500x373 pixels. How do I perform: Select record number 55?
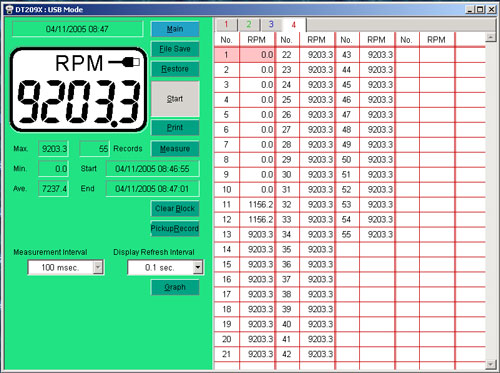click(x=347, y=234)
